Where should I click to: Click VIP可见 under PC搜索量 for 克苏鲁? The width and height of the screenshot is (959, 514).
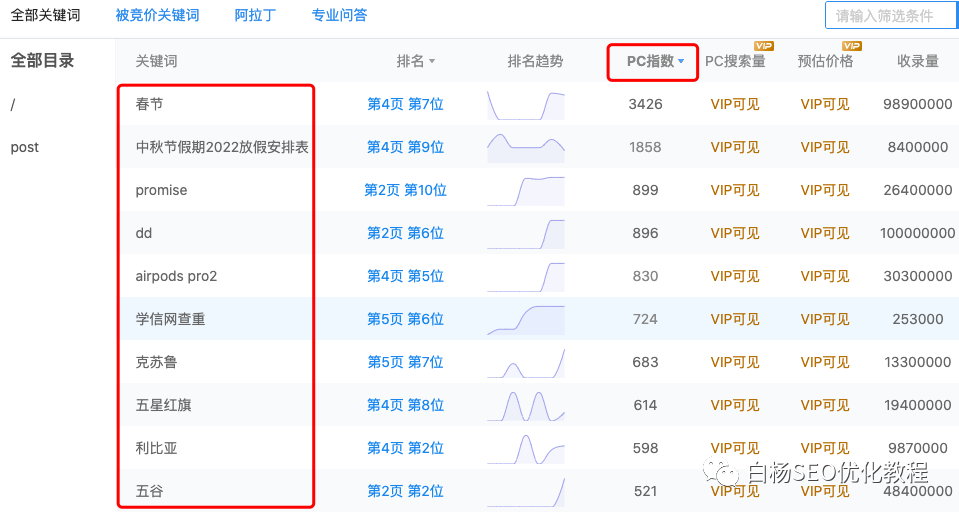(x=735, y=362)
